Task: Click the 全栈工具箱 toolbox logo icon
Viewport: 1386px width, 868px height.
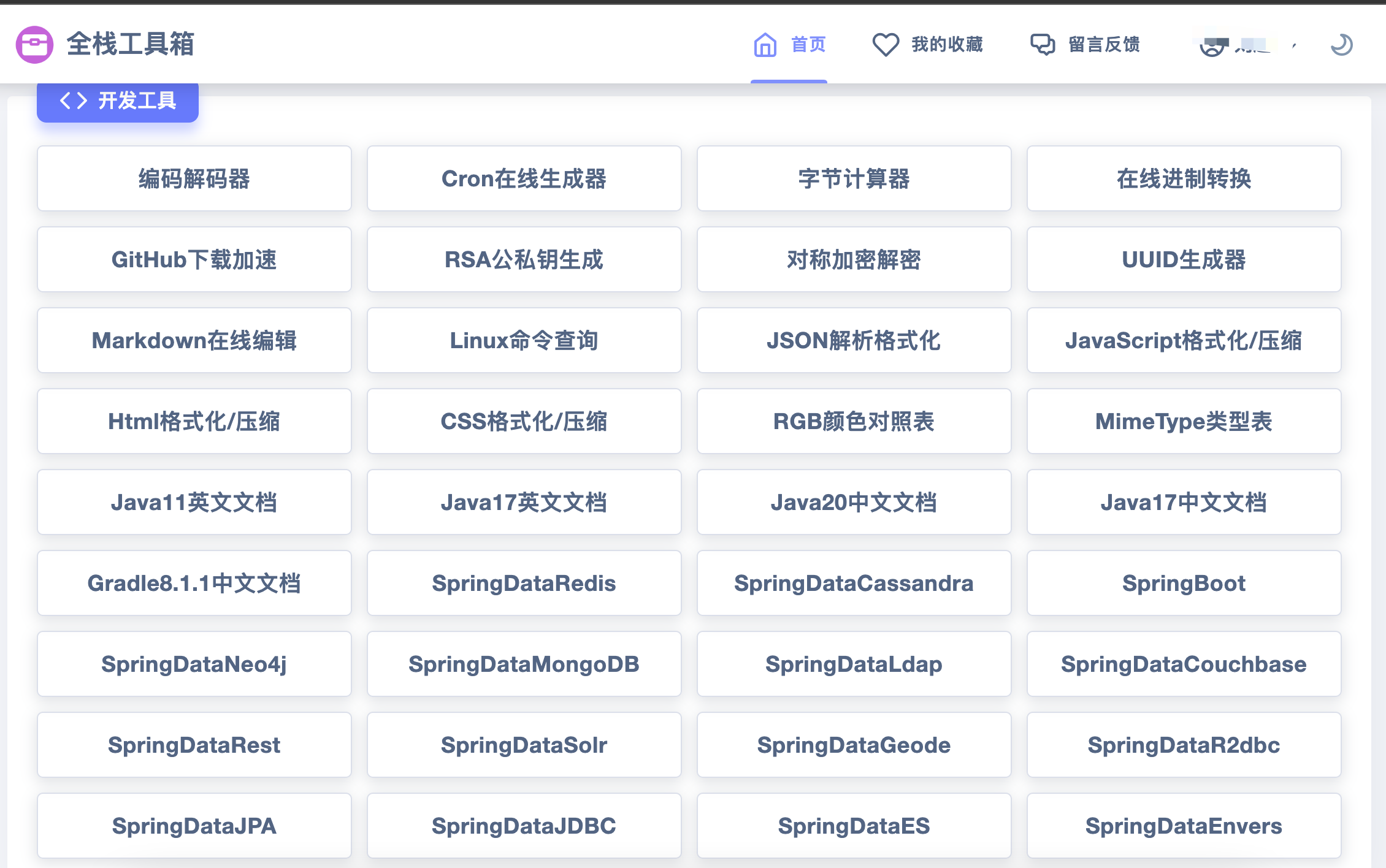Action: 34,44
